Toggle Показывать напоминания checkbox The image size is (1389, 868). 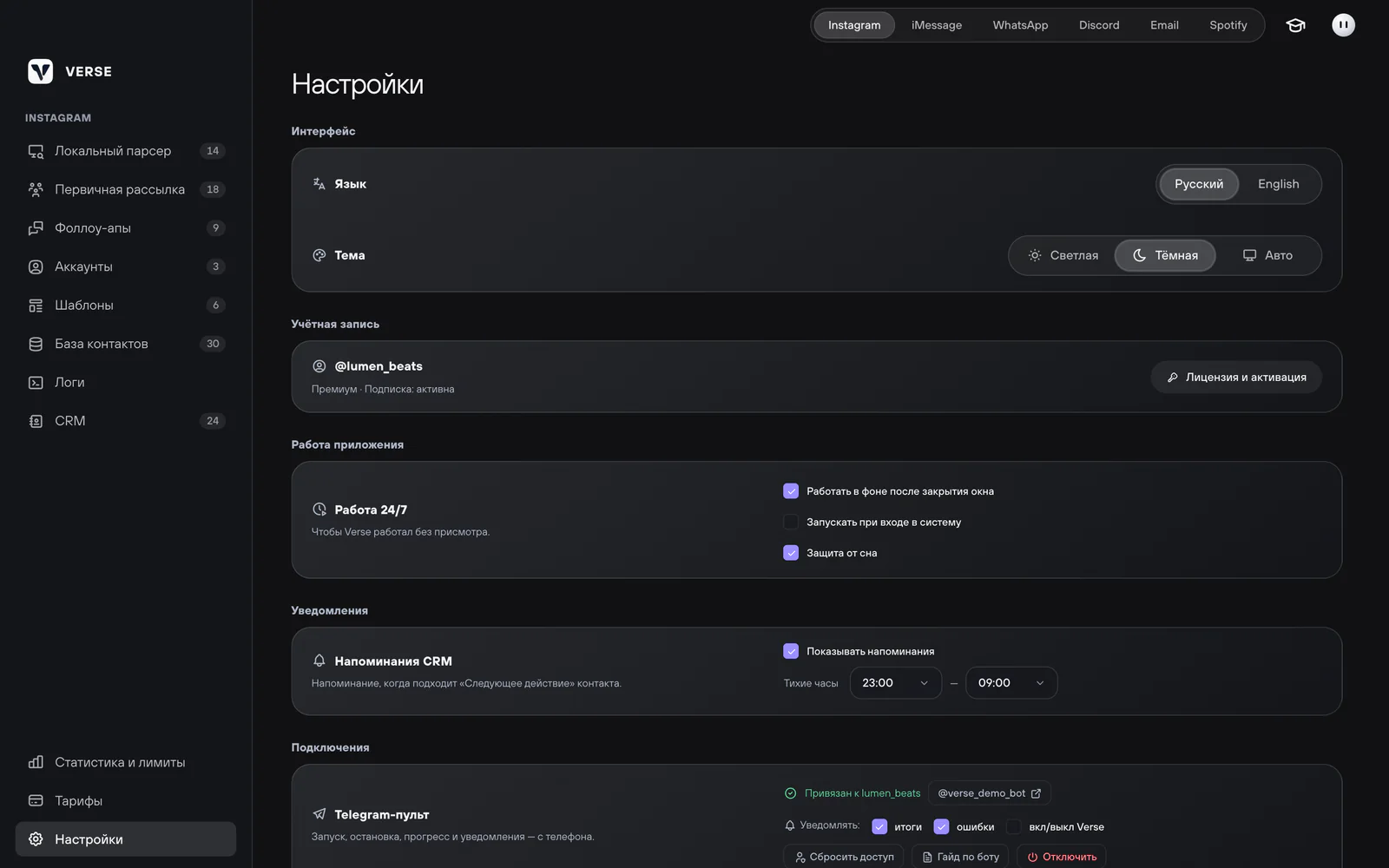[x=791, y=651]
